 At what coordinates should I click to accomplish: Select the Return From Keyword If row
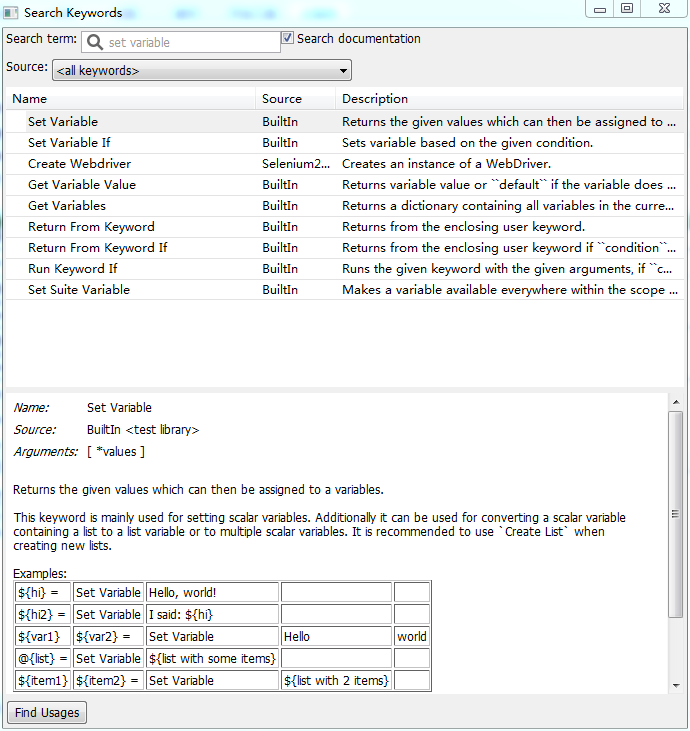(x=345, y=248)
